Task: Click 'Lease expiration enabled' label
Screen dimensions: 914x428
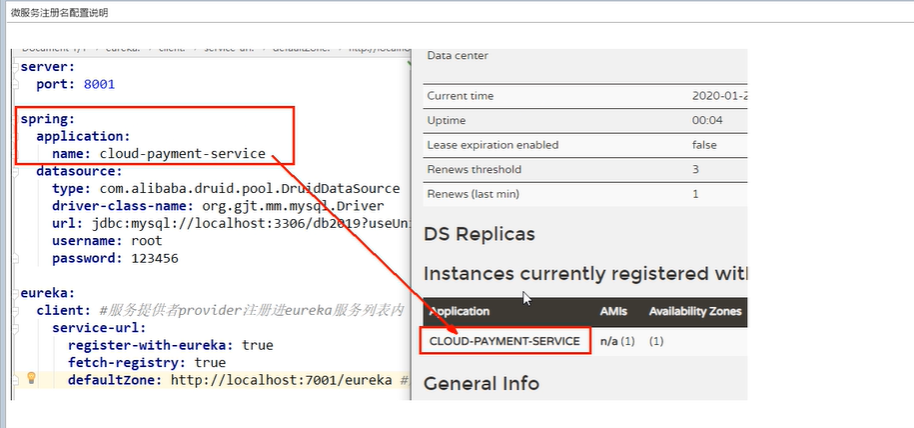Action: coord(493,145)
